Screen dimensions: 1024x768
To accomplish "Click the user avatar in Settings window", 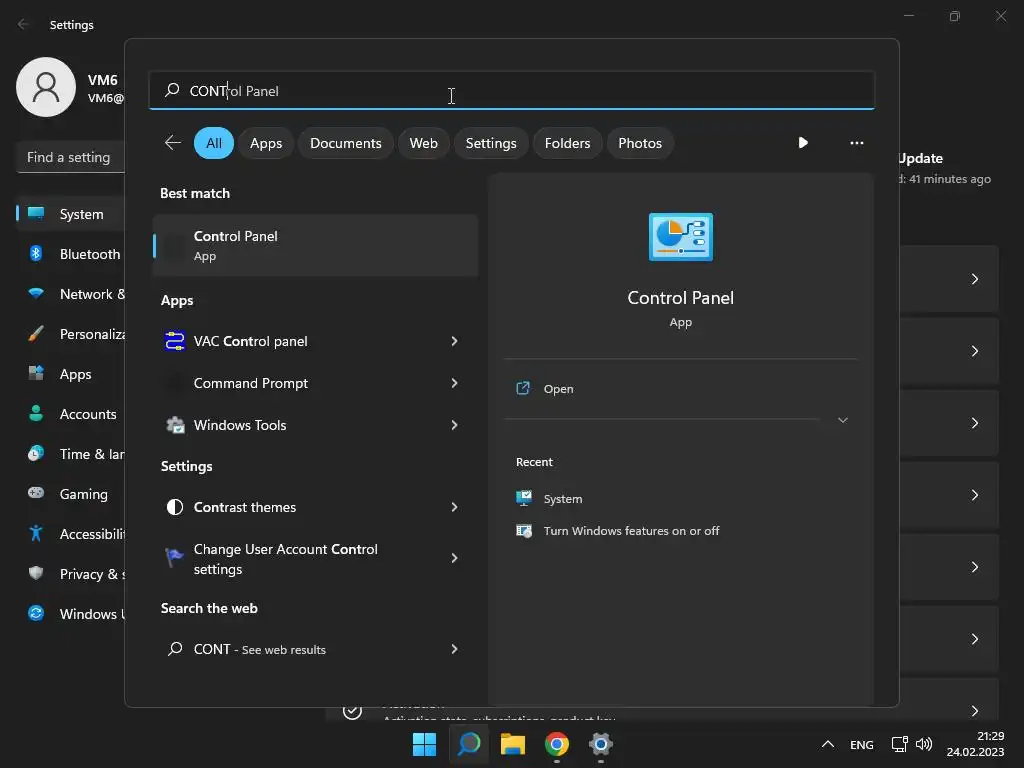I will [x=46, y=87].
